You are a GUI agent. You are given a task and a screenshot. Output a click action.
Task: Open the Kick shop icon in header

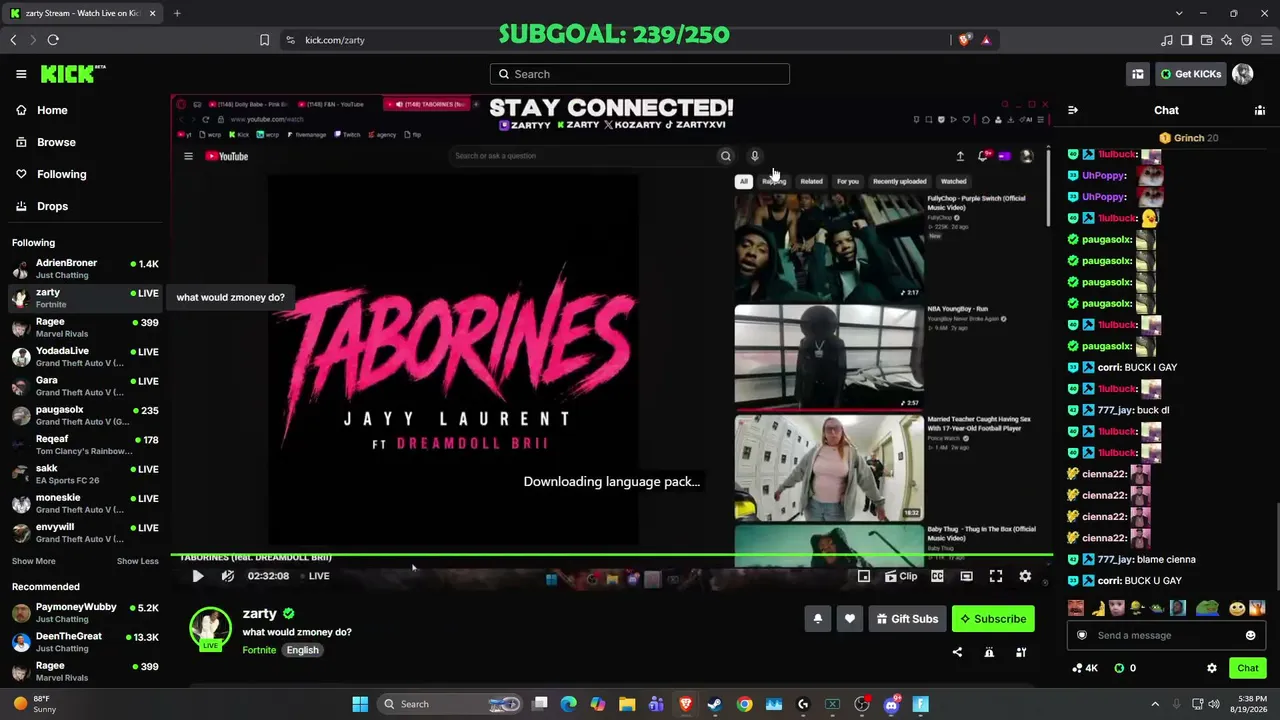click(x=1138, y=74)
